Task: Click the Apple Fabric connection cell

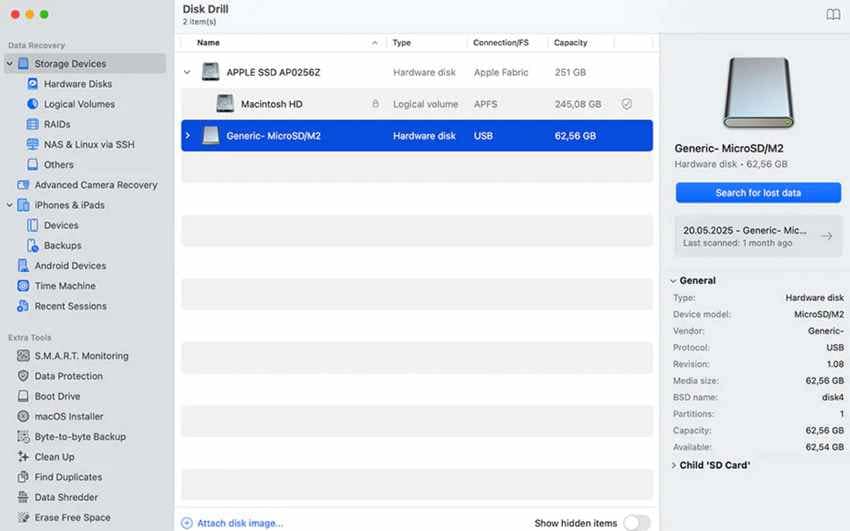Action: coord(501,72)
